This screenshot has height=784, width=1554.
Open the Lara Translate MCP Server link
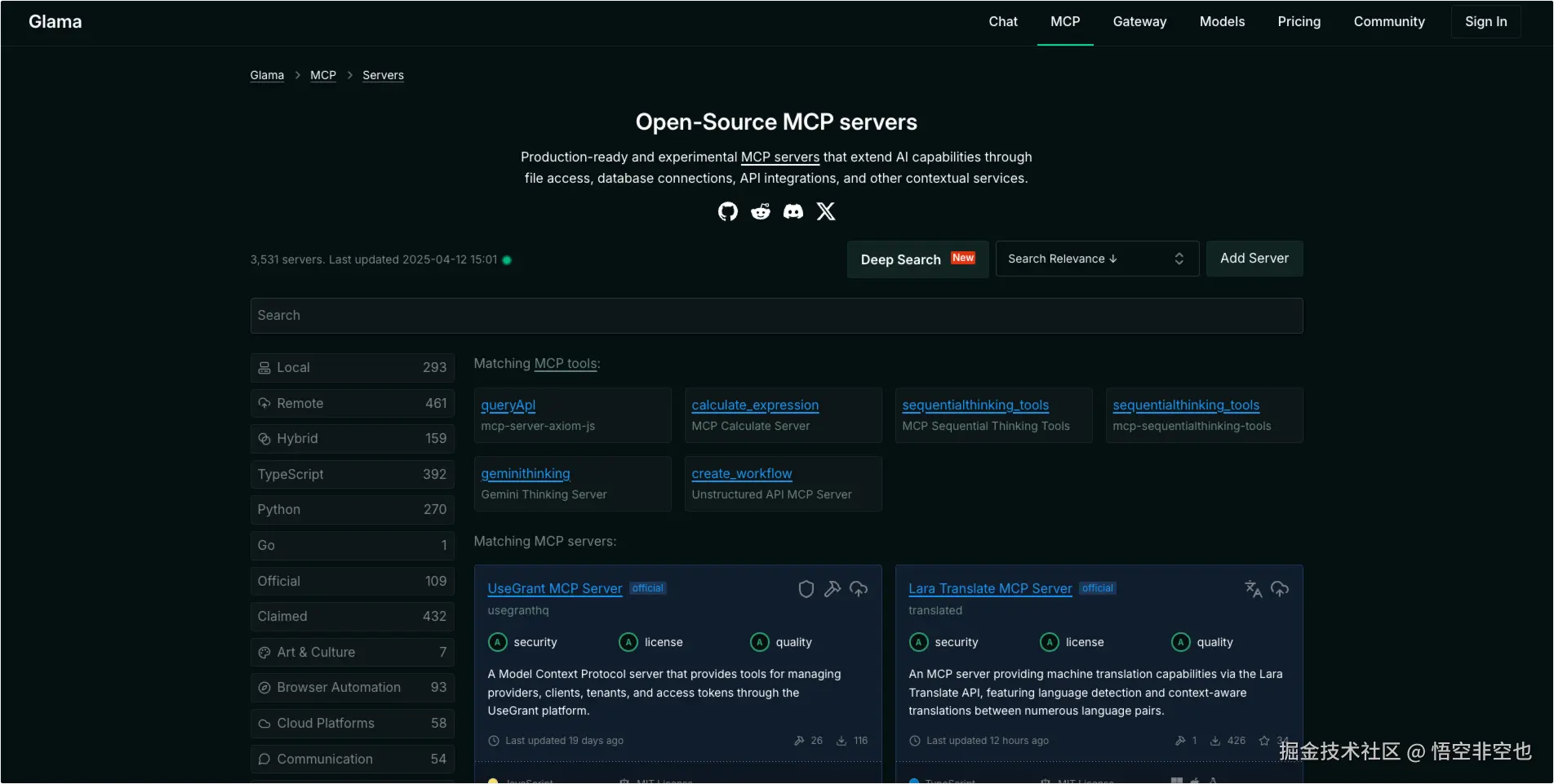tap(990, 589)
